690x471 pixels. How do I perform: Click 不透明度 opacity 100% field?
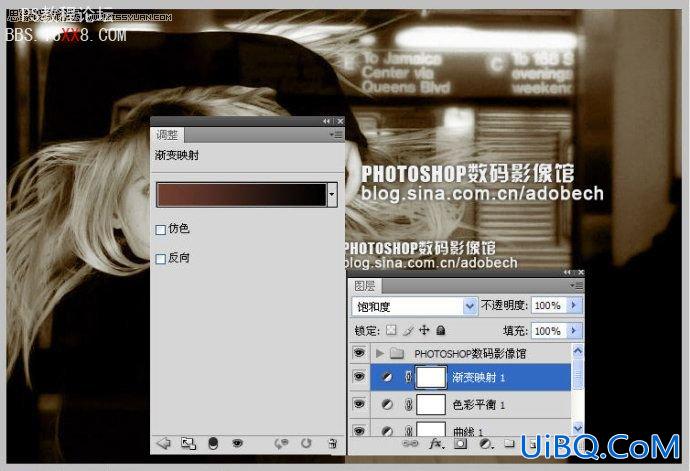pyautogui.click(x=549, y=305)
